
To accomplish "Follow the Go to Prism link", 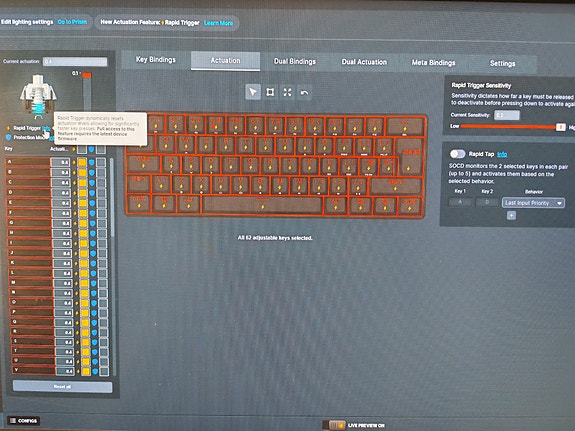I will [72, 22].
